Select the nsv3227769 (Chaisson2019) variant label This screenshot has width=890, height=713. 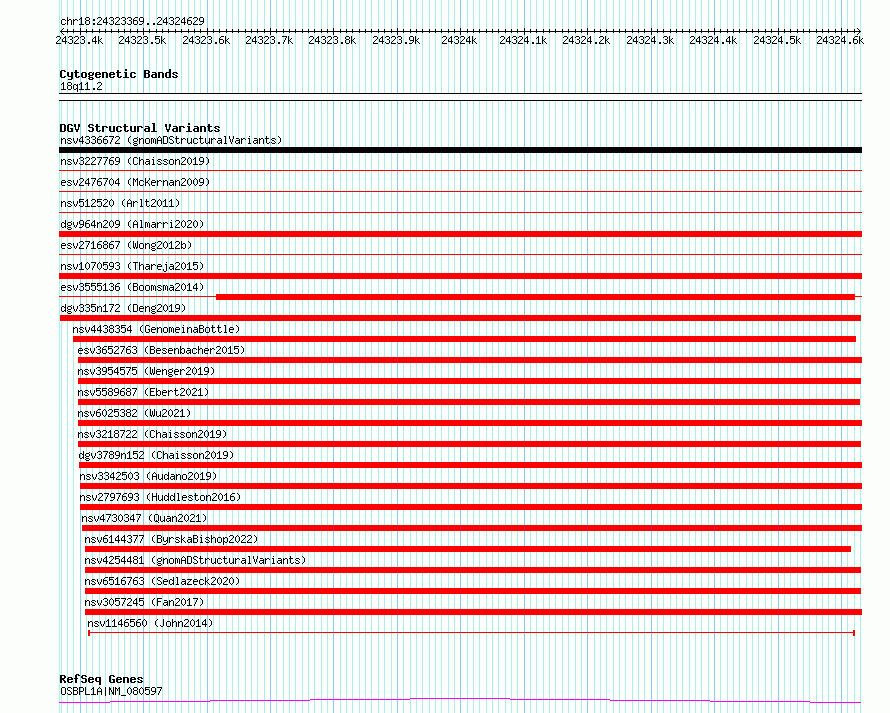pos(135,161)
